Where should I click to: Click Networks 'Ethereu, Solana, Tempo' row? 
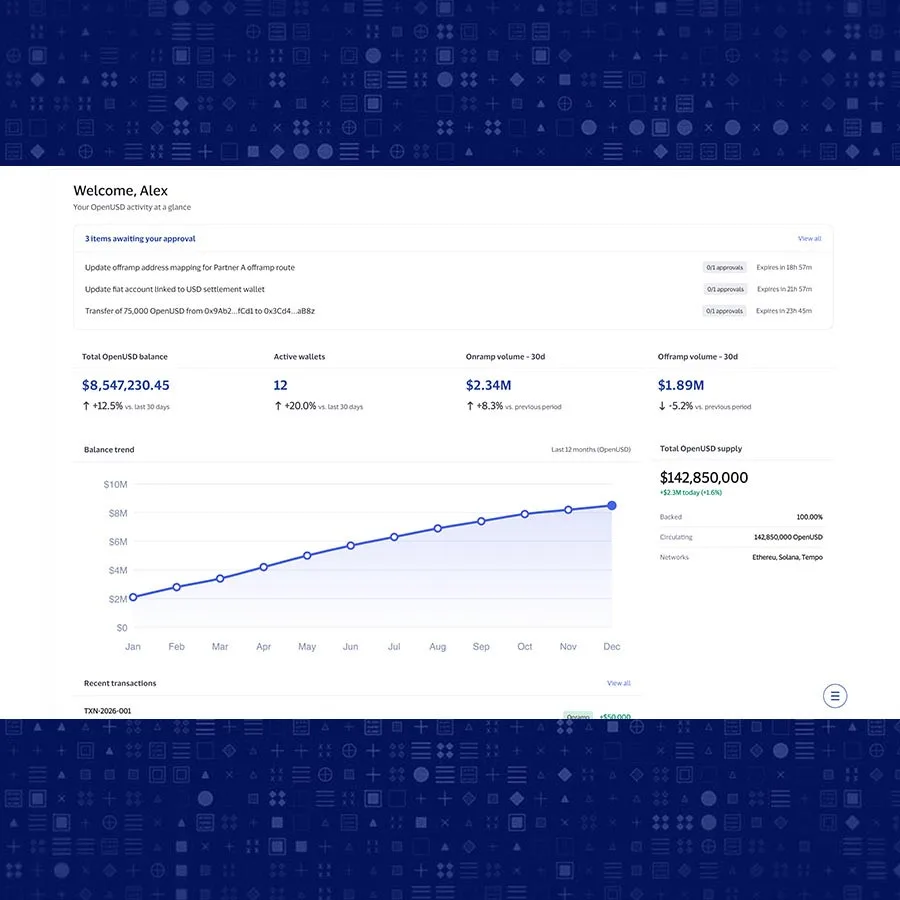point(741,557)
